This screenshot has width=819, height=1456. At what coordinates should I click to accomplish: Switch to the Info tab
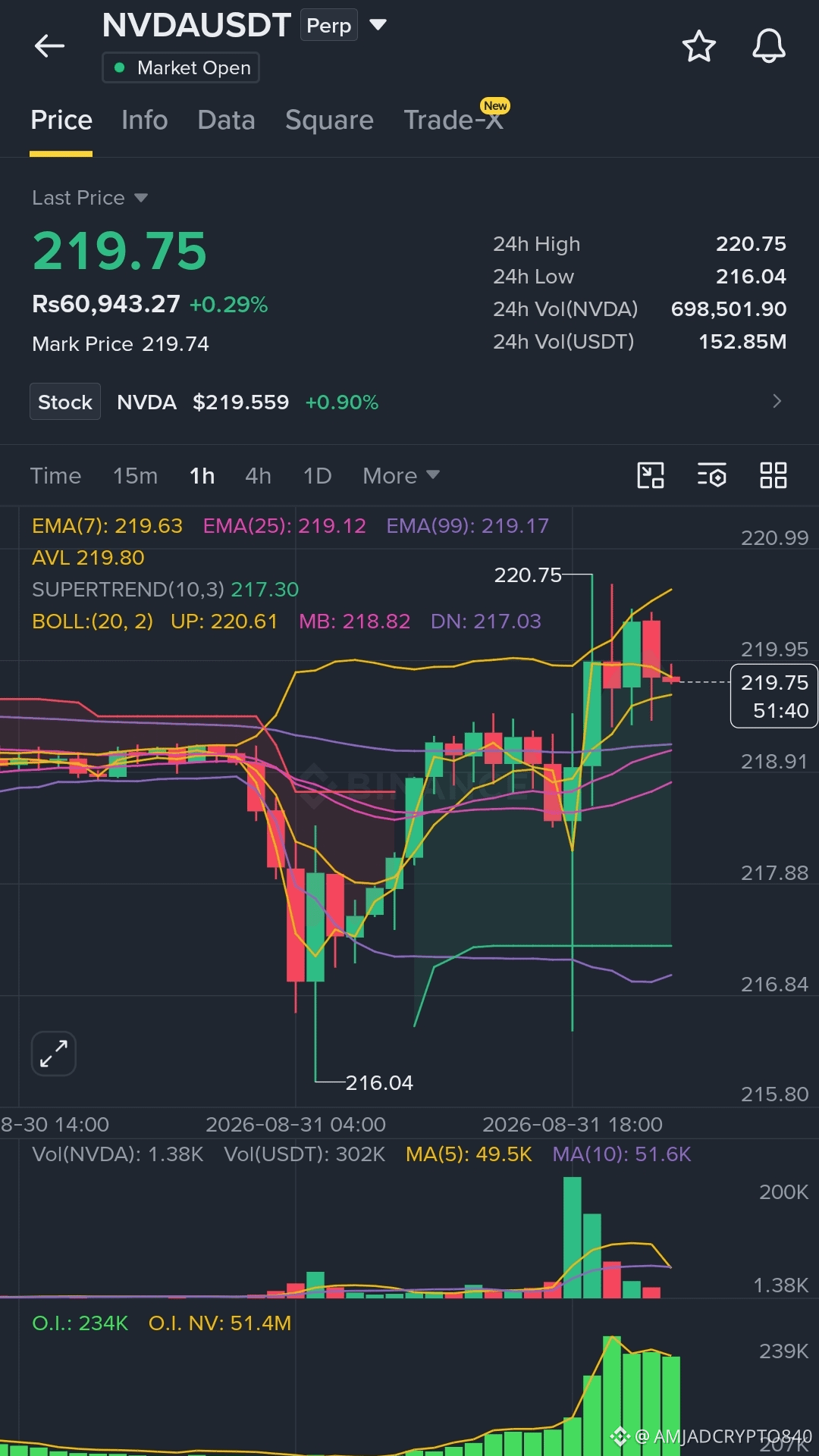click(144, 120)
